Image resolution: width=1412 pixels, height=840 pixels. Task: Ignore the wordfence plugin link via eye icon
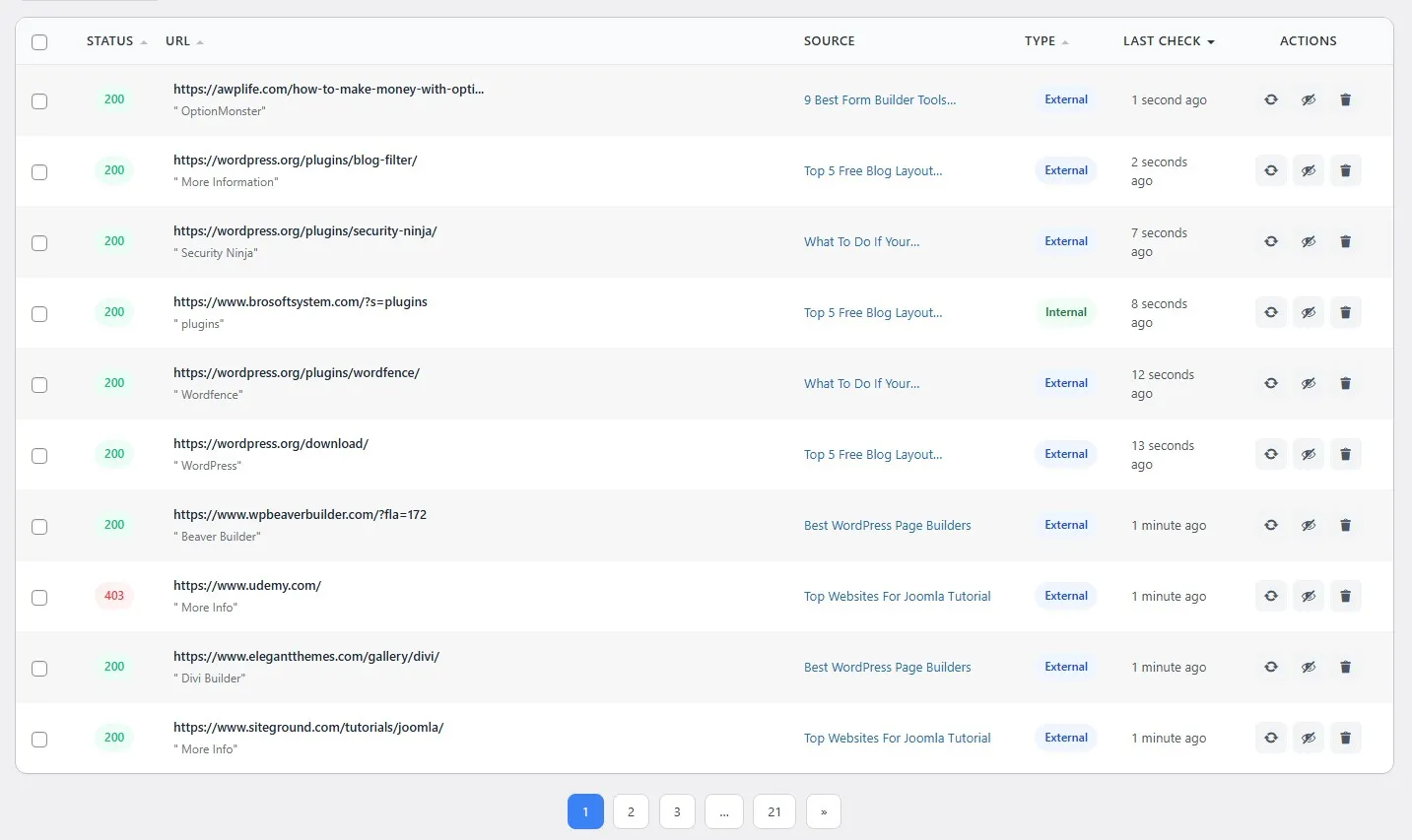coord(1309,383)
